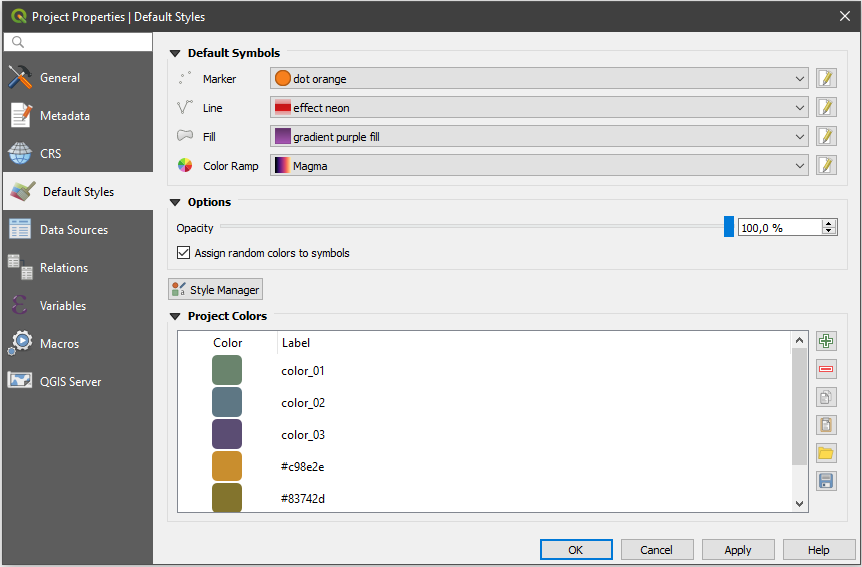Collapse the Project Colors section
This screenshot has height=567, width=862.
pos(176,317)
